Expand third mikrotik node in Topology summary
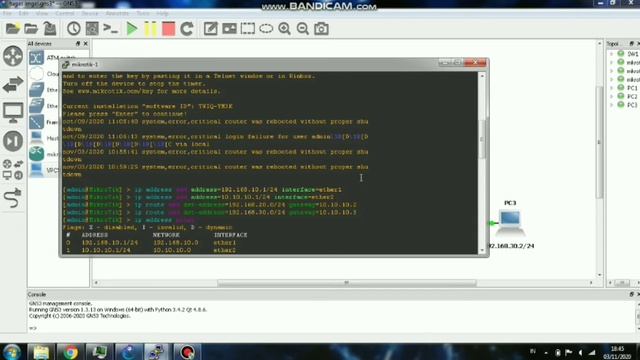The width and height of the screenshot is (640, 360). point(611,79)
